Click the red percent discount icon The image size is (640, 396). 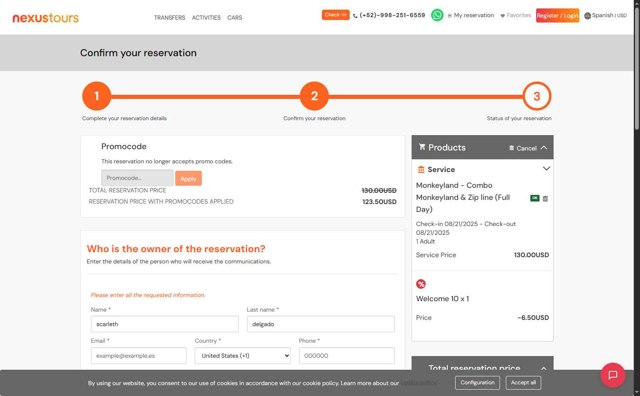pyautogui.click(x=421, y=284)
